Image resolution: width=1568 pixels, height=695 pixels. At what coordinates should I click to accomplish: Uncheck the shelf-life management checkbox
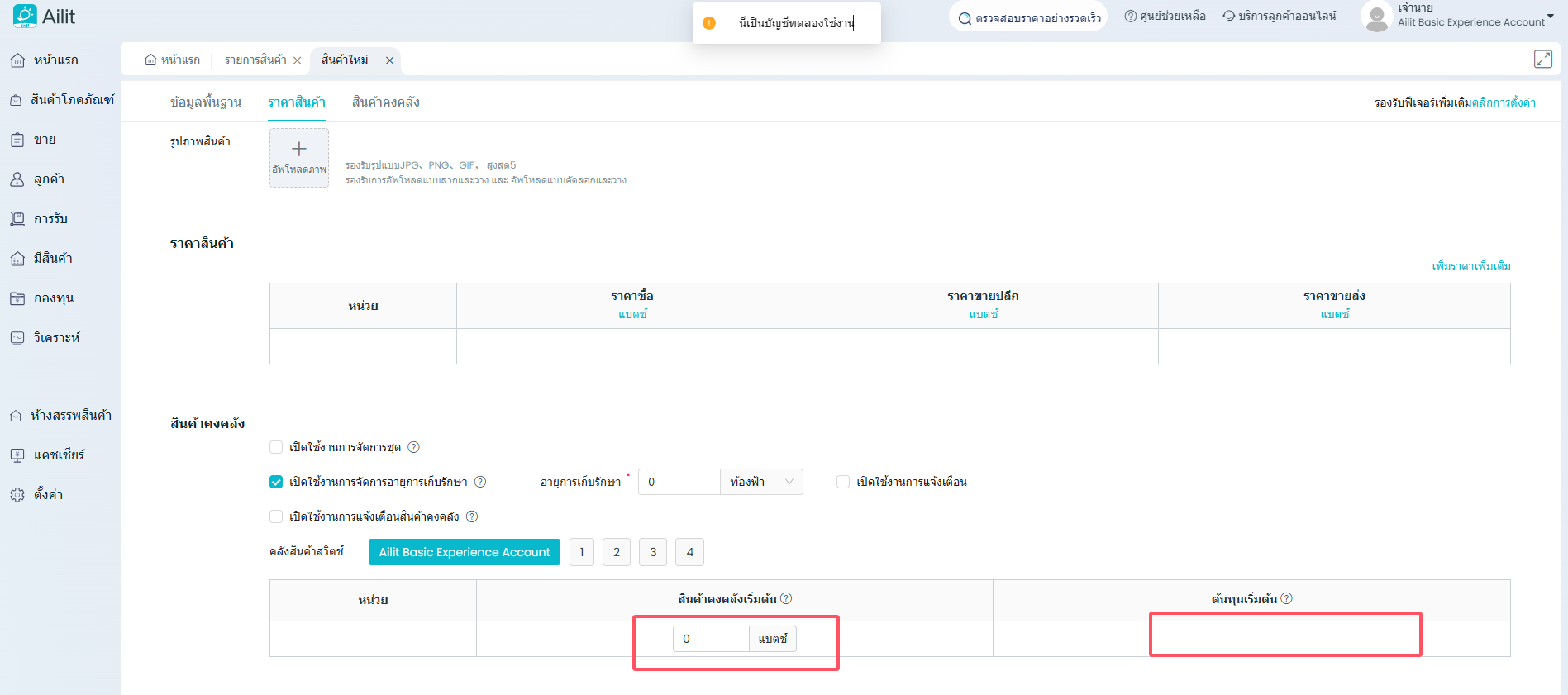click(x=276, y=482)
